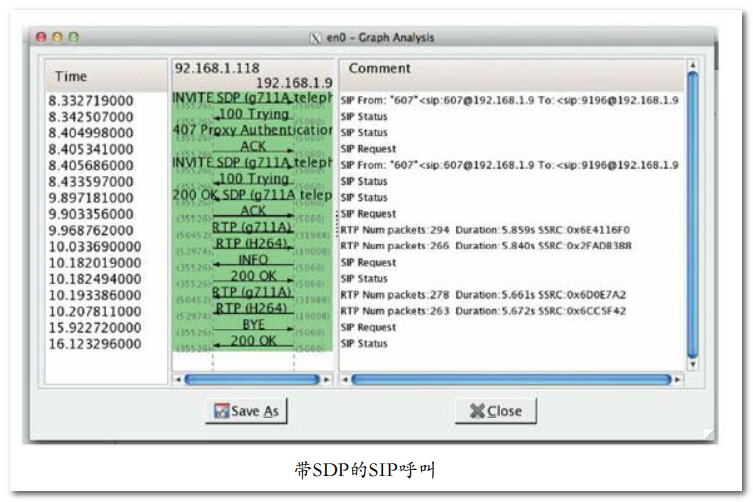This screenshot has height=502, width=753.
Task: Click the 100 Trying flow at 8.342507000
Action: (x=253, y=114)
